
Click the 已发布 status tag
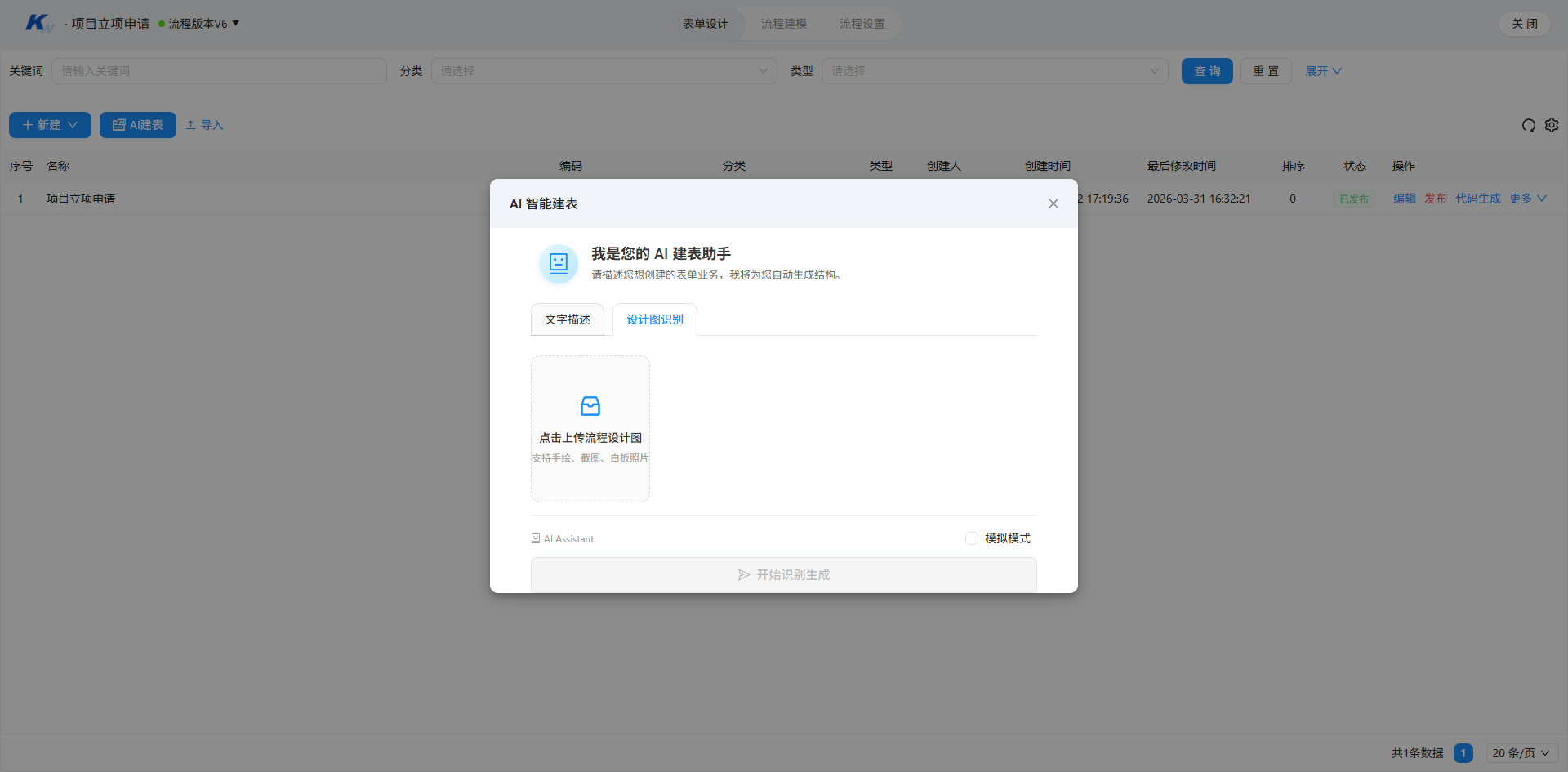(x=1354, y=199)
